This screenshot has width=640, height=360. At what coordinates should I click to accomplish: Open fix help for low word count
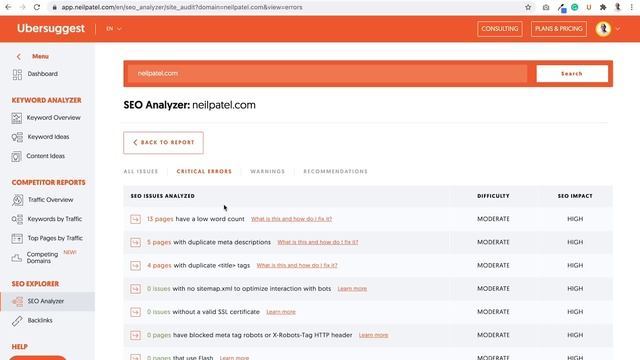coord(291,219)
